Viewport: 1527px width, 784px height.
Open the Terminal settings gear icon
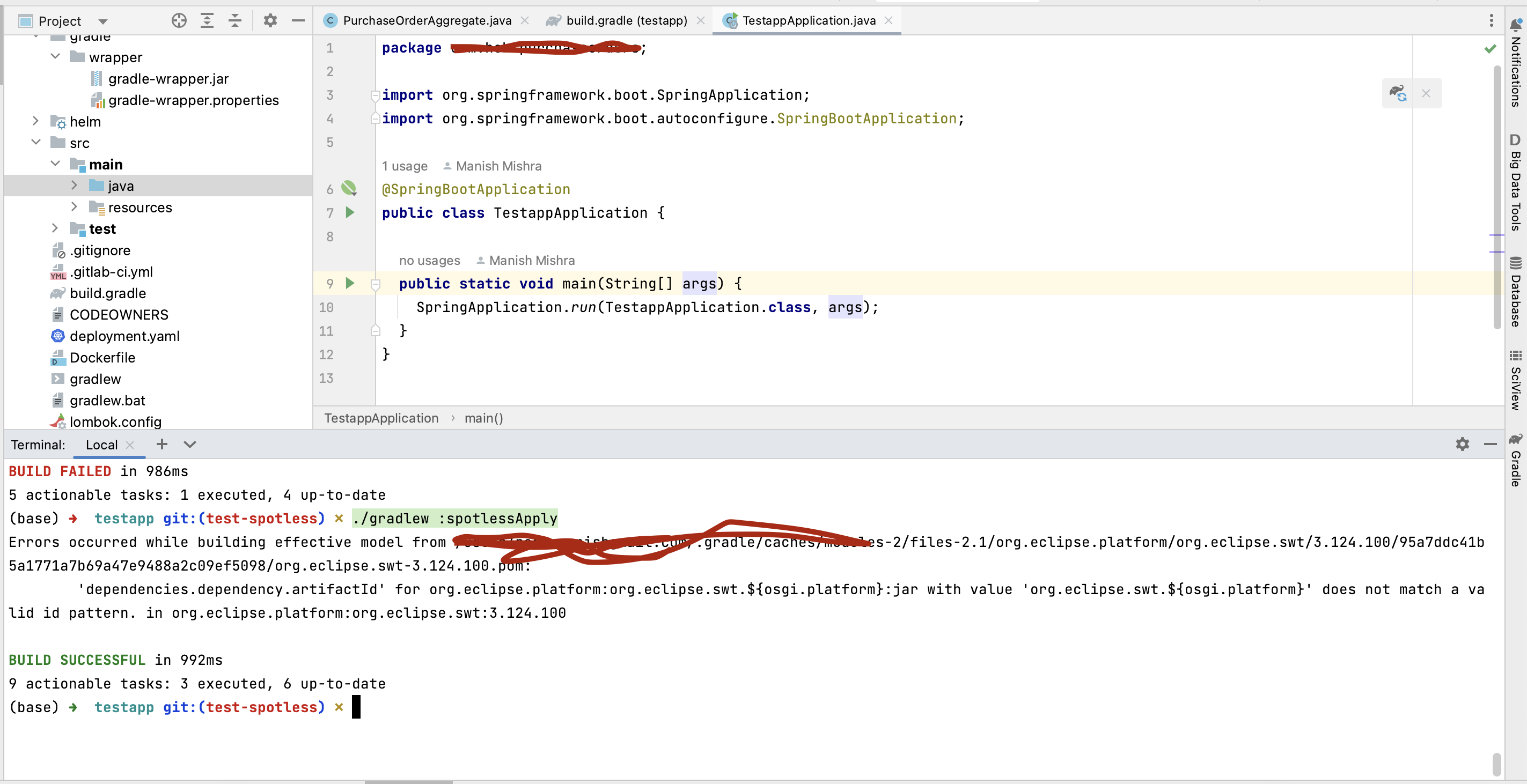[1463, 444]
